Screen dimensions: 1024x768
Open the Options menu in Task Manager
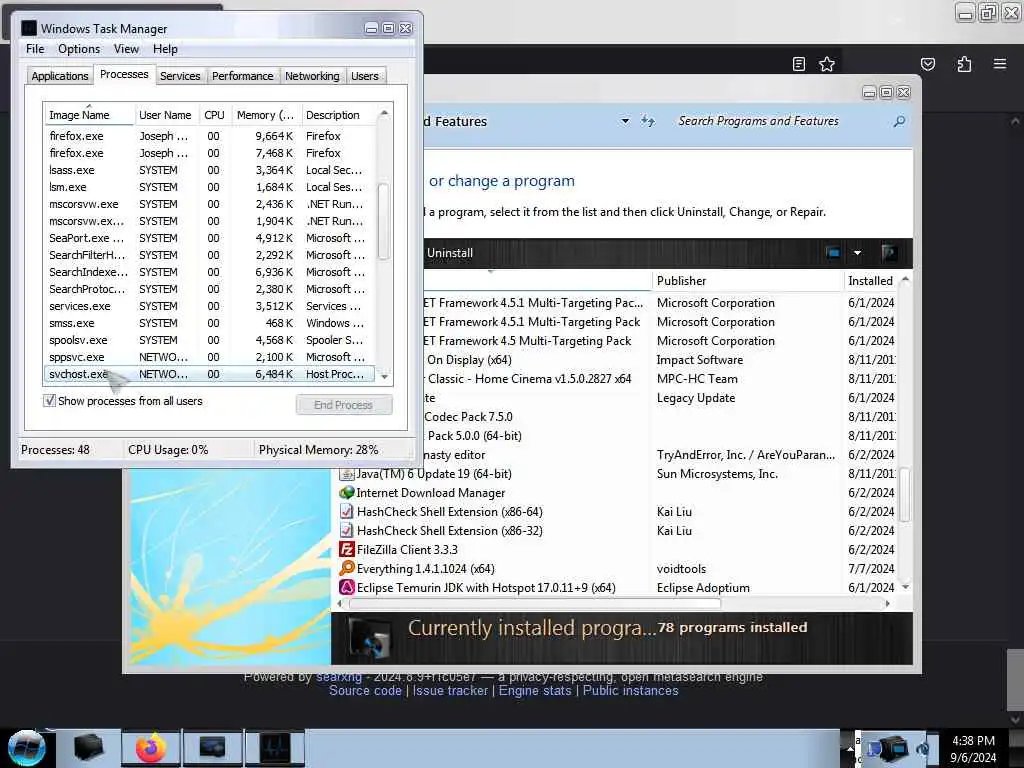coord(79,49)
